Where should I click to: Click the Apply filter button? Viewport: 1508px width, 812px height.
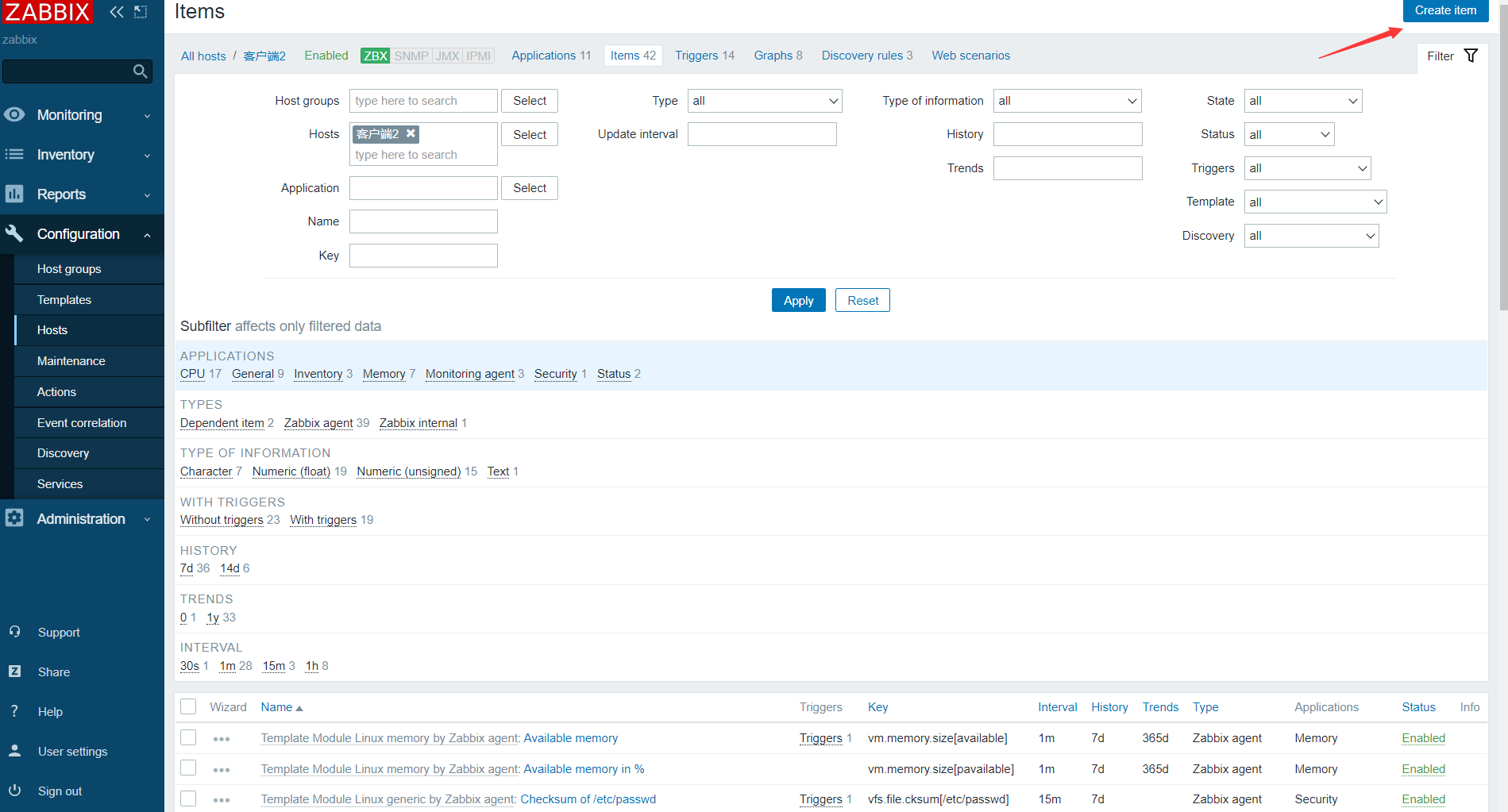coord(798,300)
